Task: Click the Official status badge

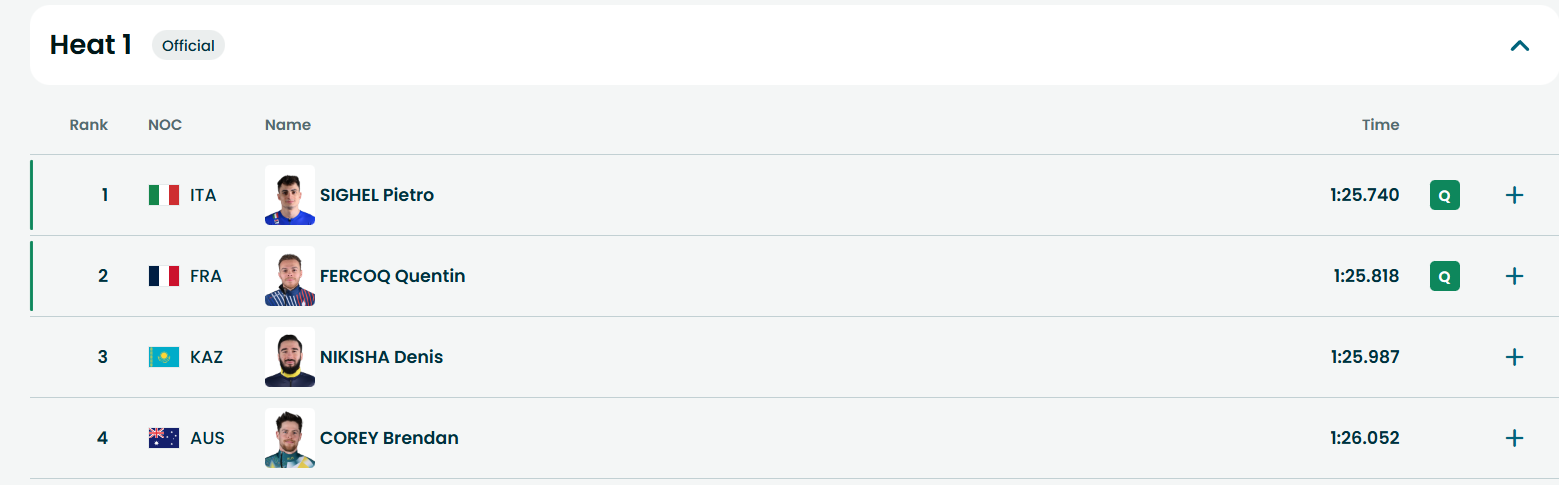Action: [188, 46]
